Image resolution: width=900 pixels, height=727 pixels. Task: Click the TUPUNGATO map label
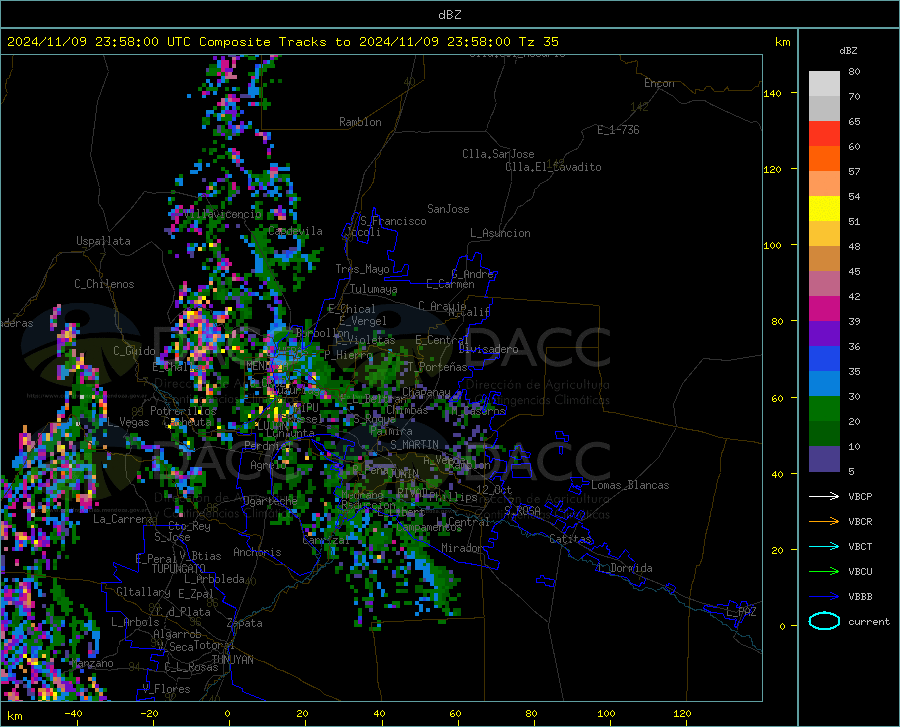179,569
